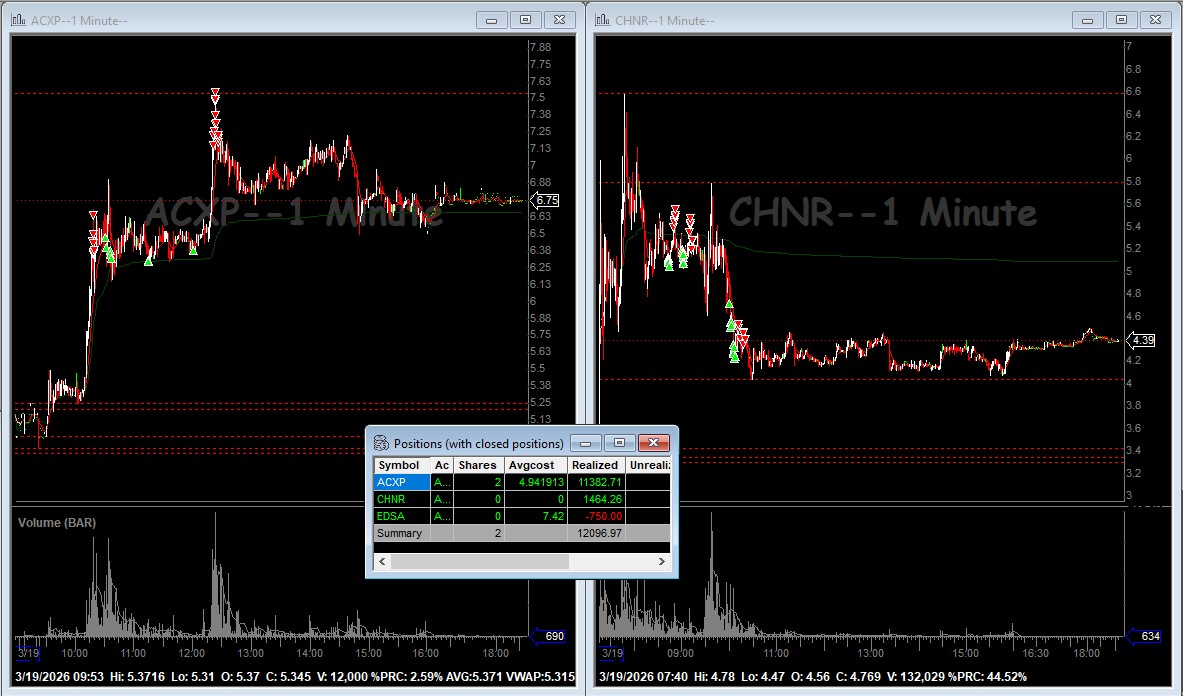Viewport: 1183px width, 696px height.
Task: Click the CHNR current price tag 4.39
Action: (1141, 340)
